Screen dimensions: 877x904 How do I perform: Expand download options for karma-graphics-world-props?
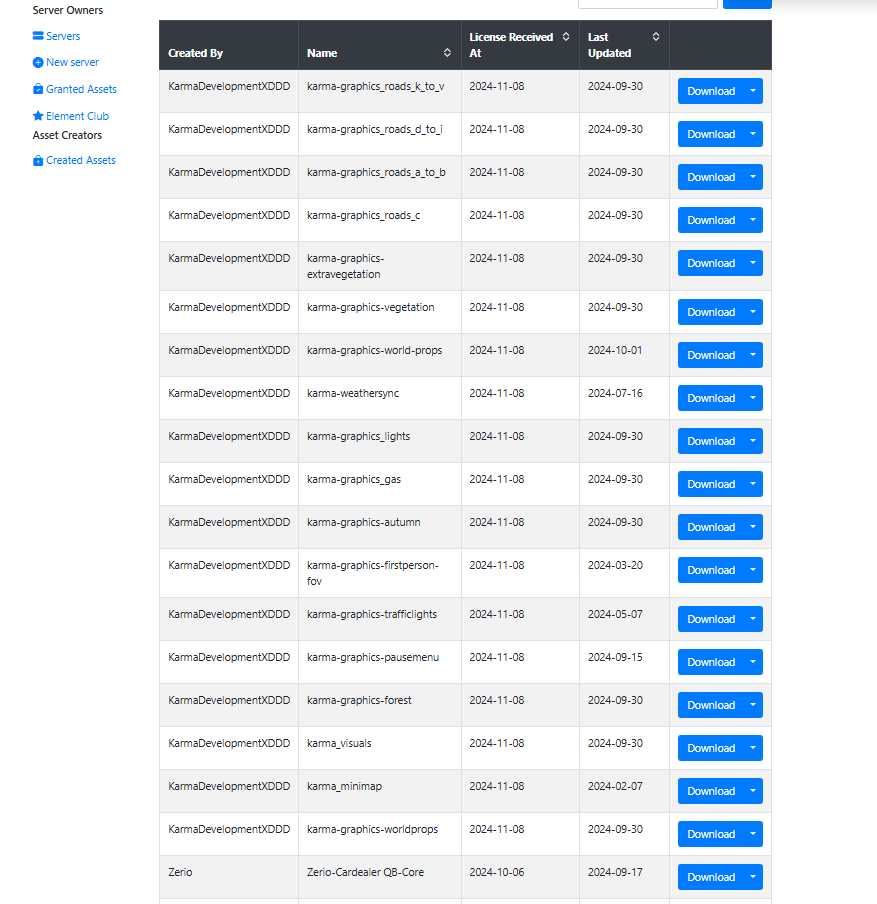[x=753, y=355]
